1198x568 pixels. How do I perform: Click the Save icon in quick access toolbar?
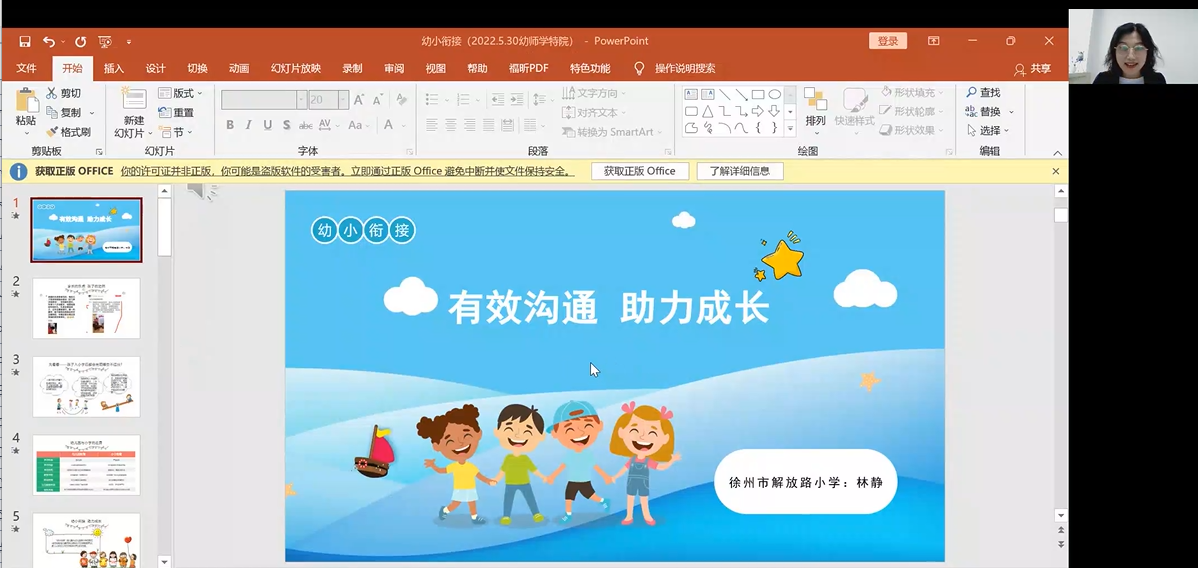pyautogui.click(x=25, y=41)
